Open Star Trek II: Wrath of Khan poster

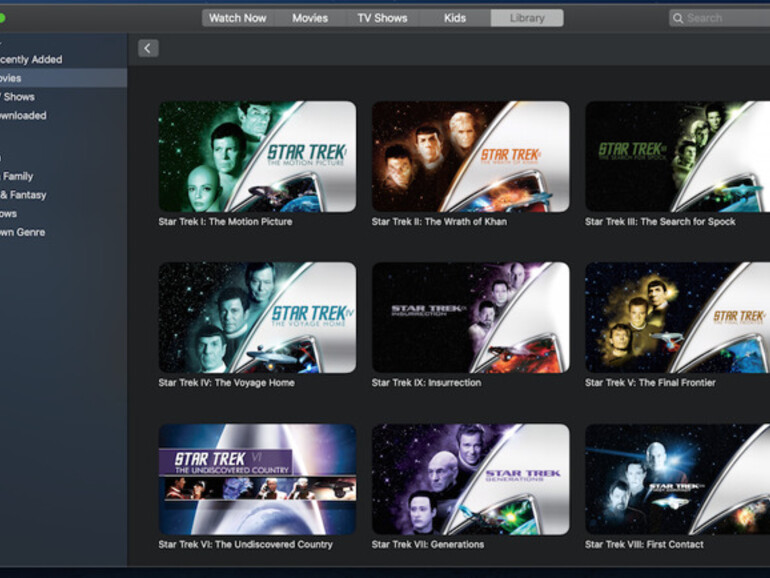pos(470,157)
